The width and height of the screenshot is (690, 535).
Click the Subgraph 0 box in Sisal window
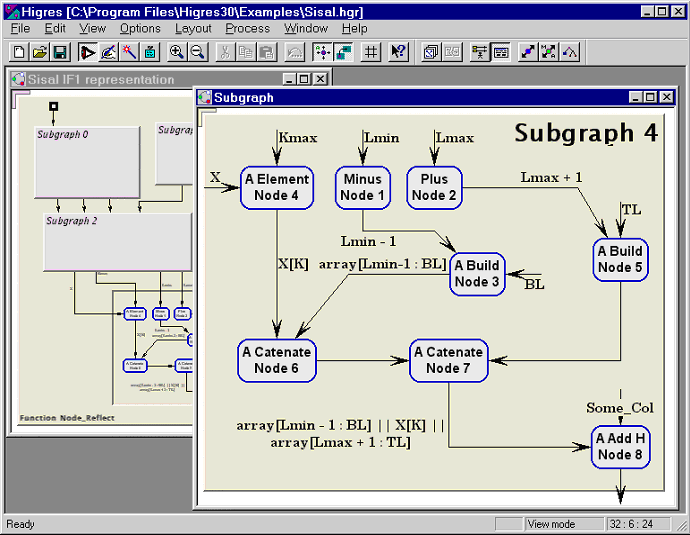(x=88, y=162)
